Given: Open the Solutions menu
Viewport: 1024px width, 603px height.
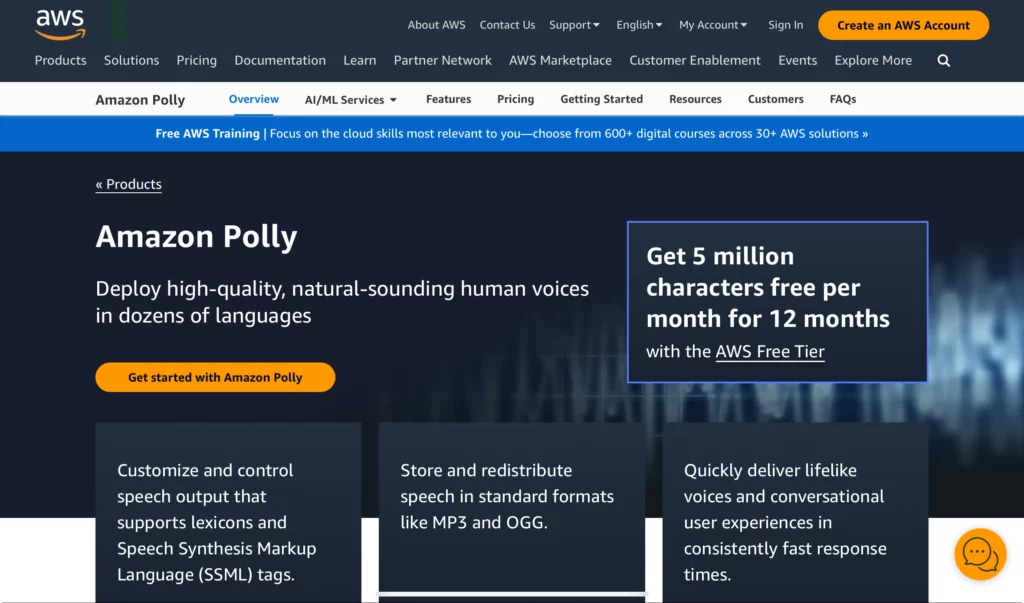Looking at the screenshot, I should coord(131,60).
